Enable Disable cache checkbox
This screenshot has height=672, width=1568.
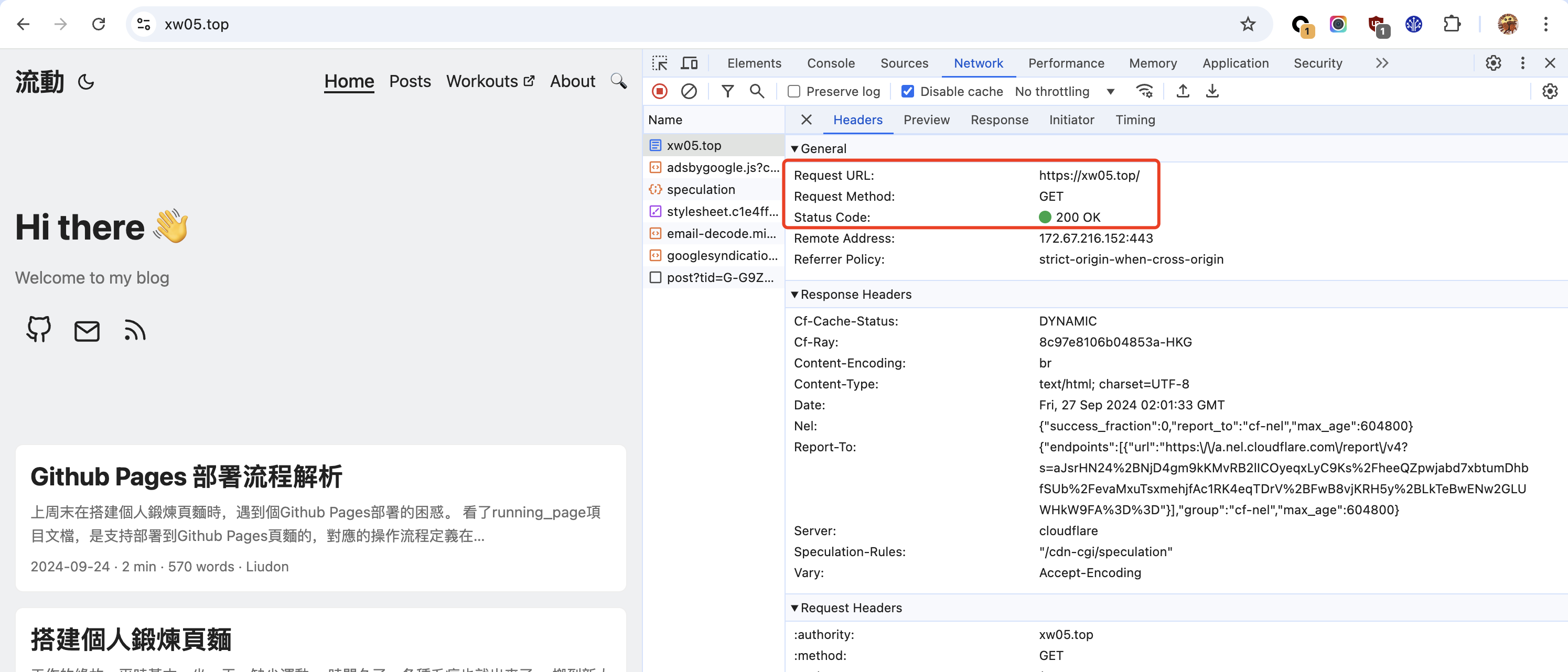click(906, 91)
